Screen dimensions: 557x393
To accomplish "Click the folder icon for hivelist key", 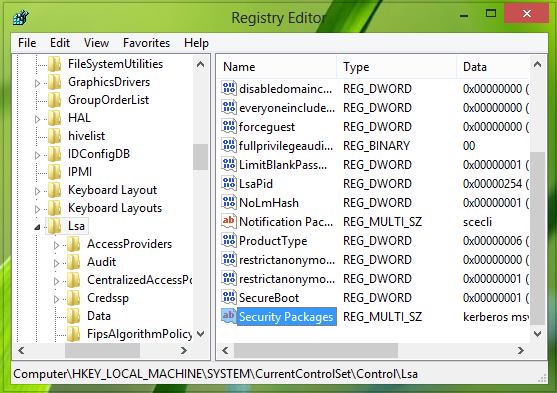I will [x=55, y=136].
